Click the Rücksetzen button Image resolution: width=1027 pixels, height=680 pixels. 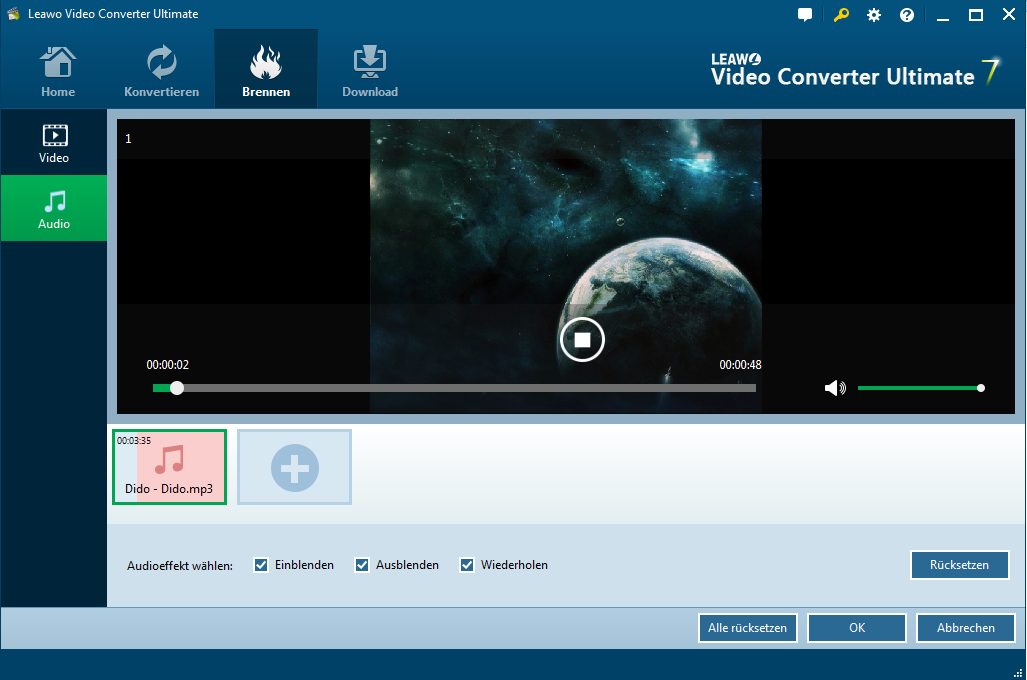click(x=959, y=565)
